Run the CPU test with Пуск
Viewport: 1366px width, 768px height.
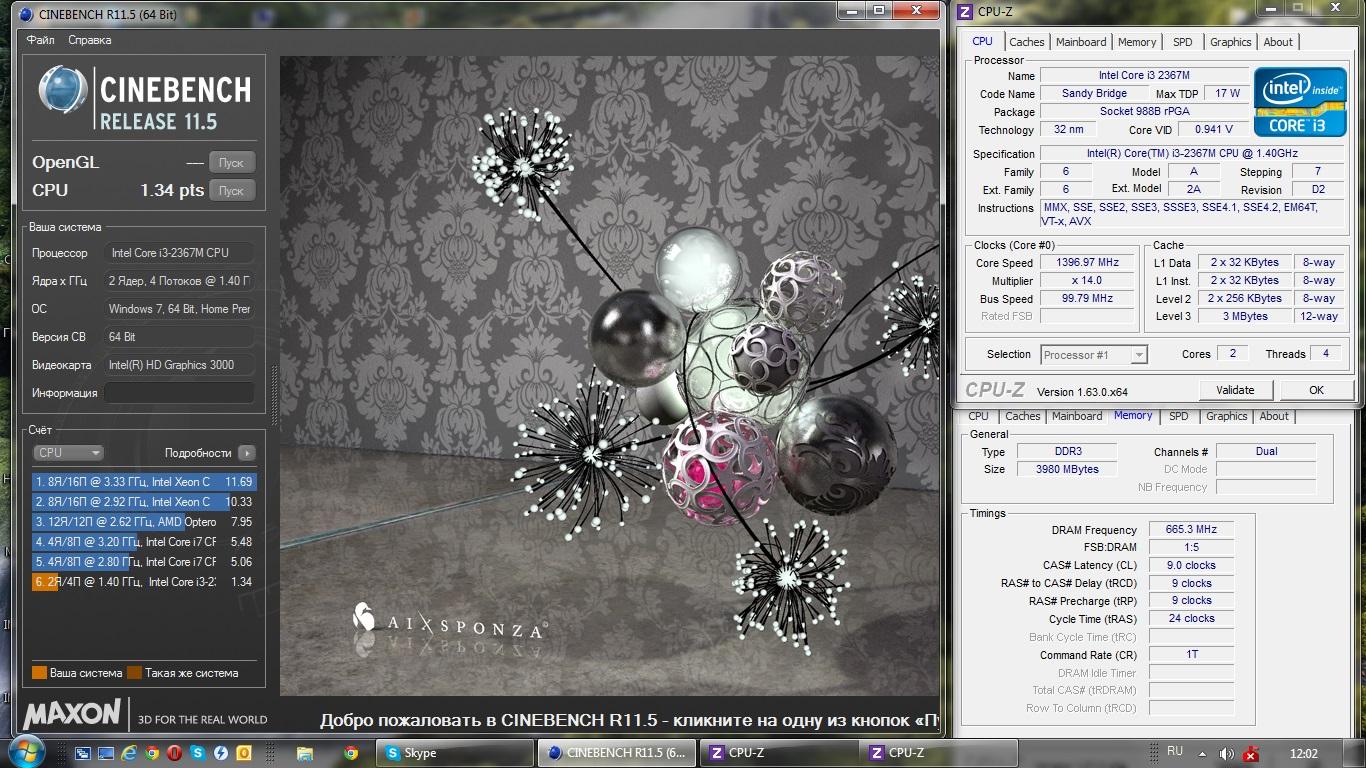click(231, 190)
